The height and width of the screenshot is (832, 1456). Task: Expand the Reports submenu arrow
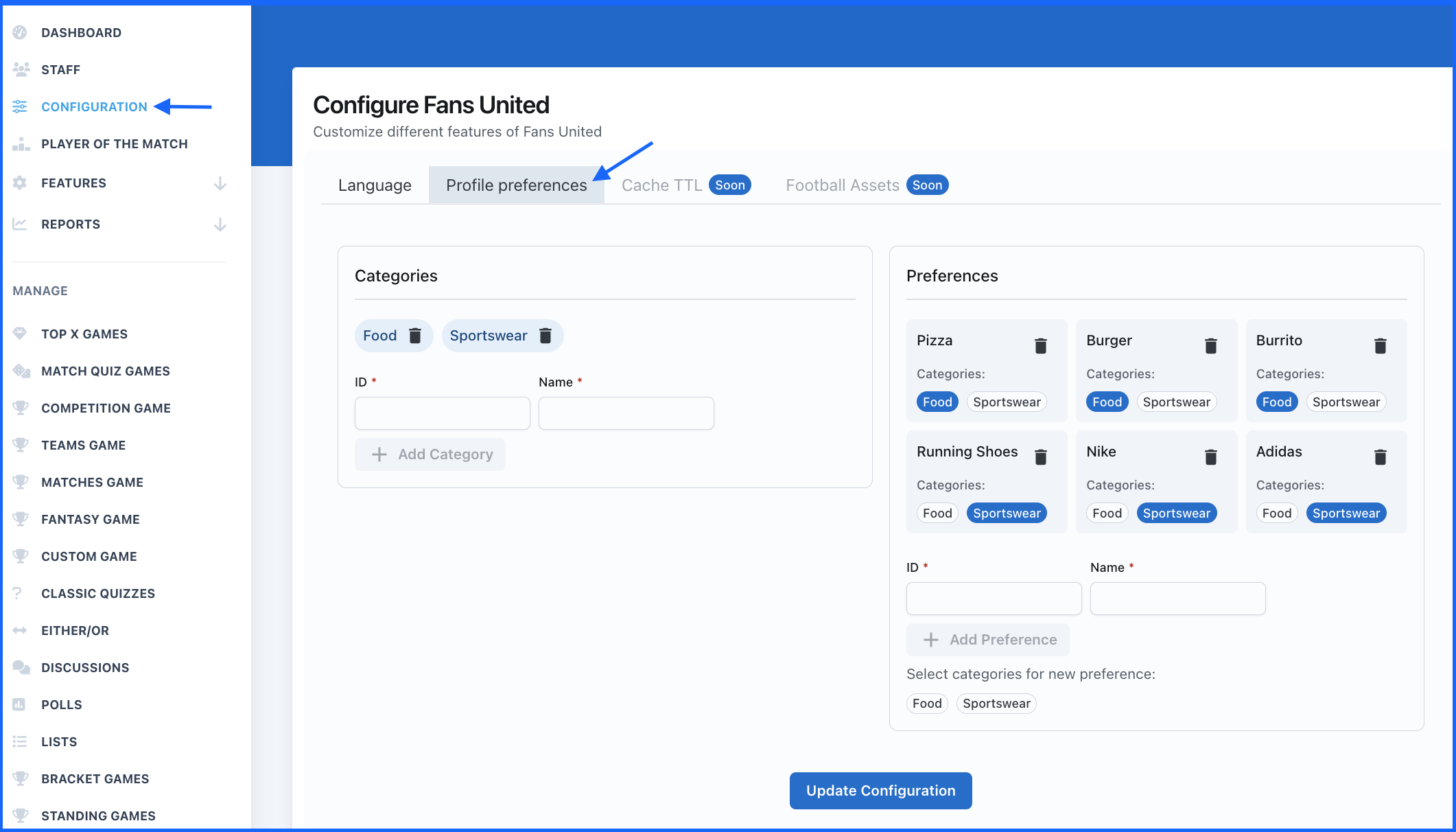220,224
